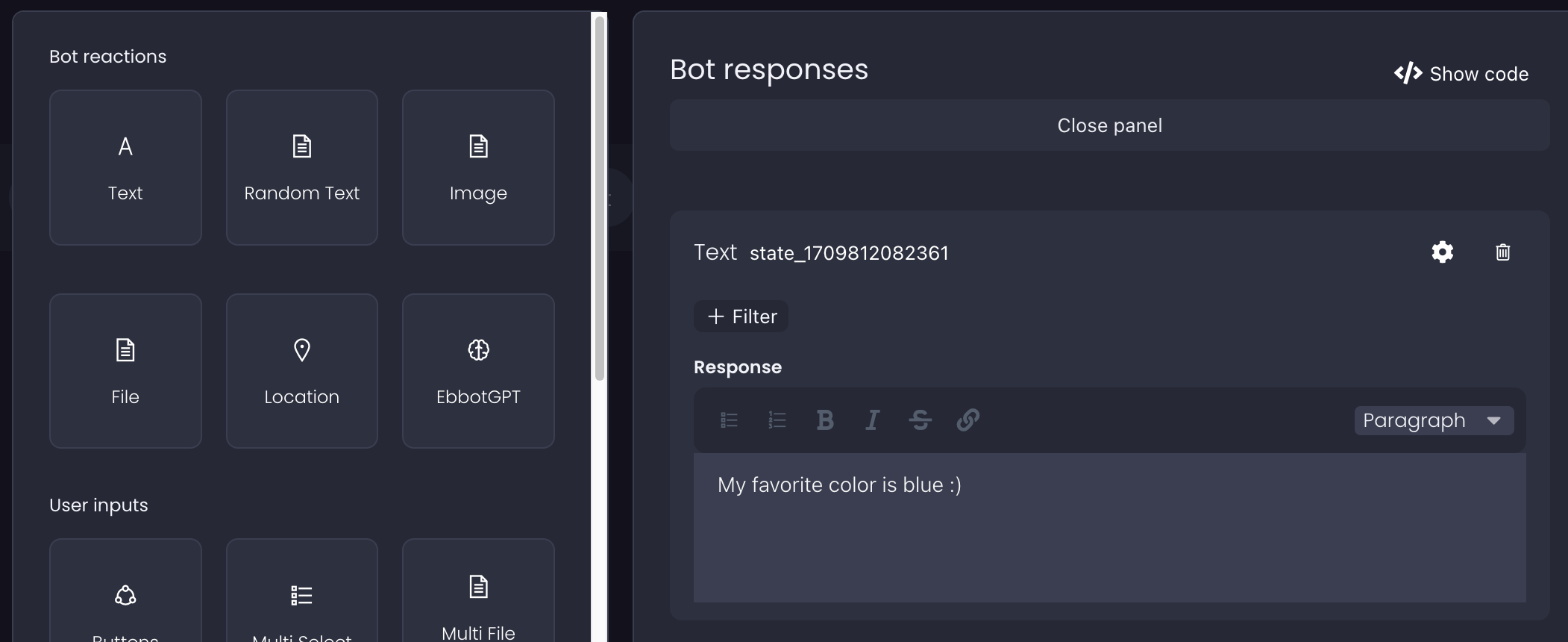Open settings gear for the Text state
The width and height of the screenshot is (1568, 642).
click(x=1442, y=252)
